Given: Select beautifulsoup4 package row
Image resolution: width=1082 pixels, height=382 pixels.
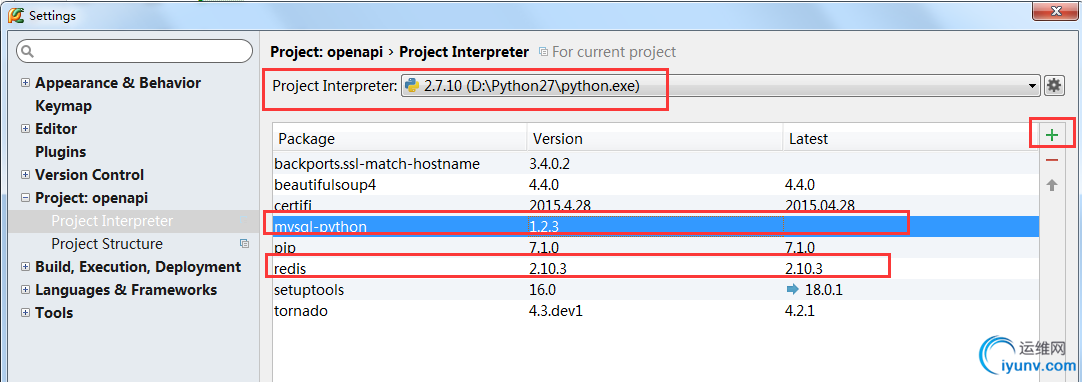Looking at the screenshot, I should pos(655,185).
